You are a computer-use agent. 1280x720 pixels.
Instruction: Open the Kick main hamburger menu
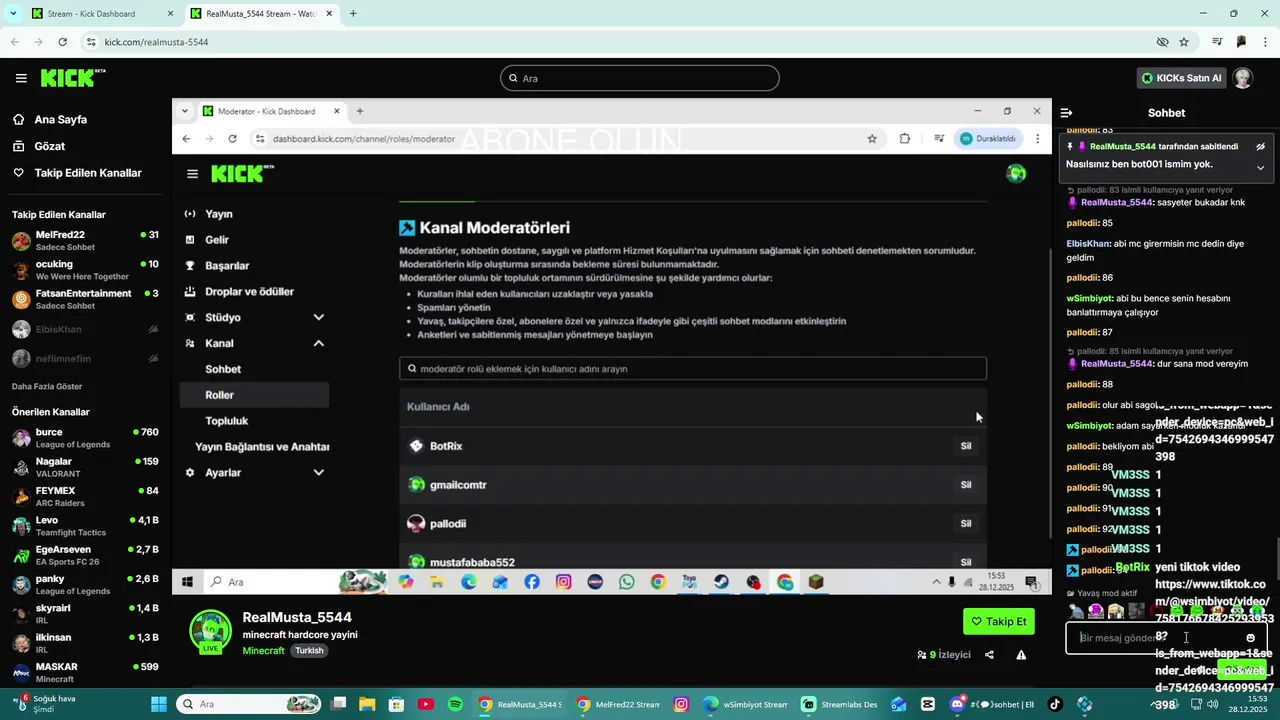tap(21, 78)
